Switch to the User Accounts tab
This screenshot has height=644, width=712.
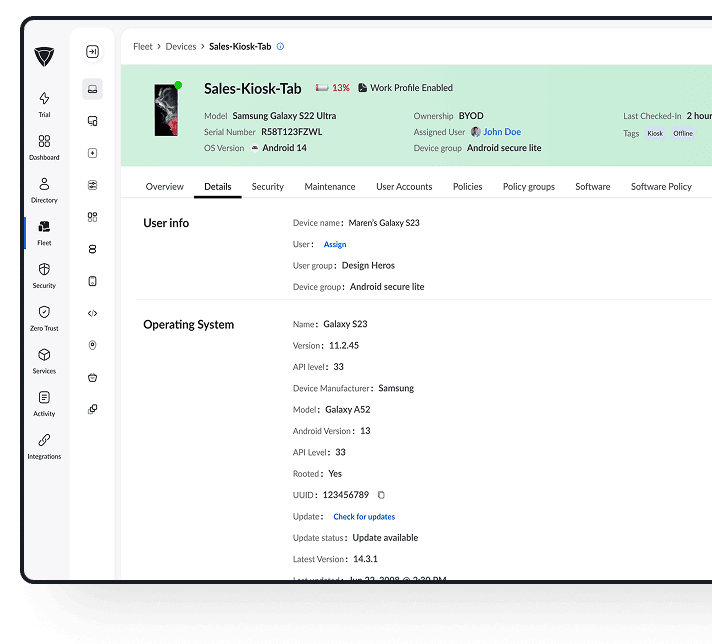(x=404, y=187)
